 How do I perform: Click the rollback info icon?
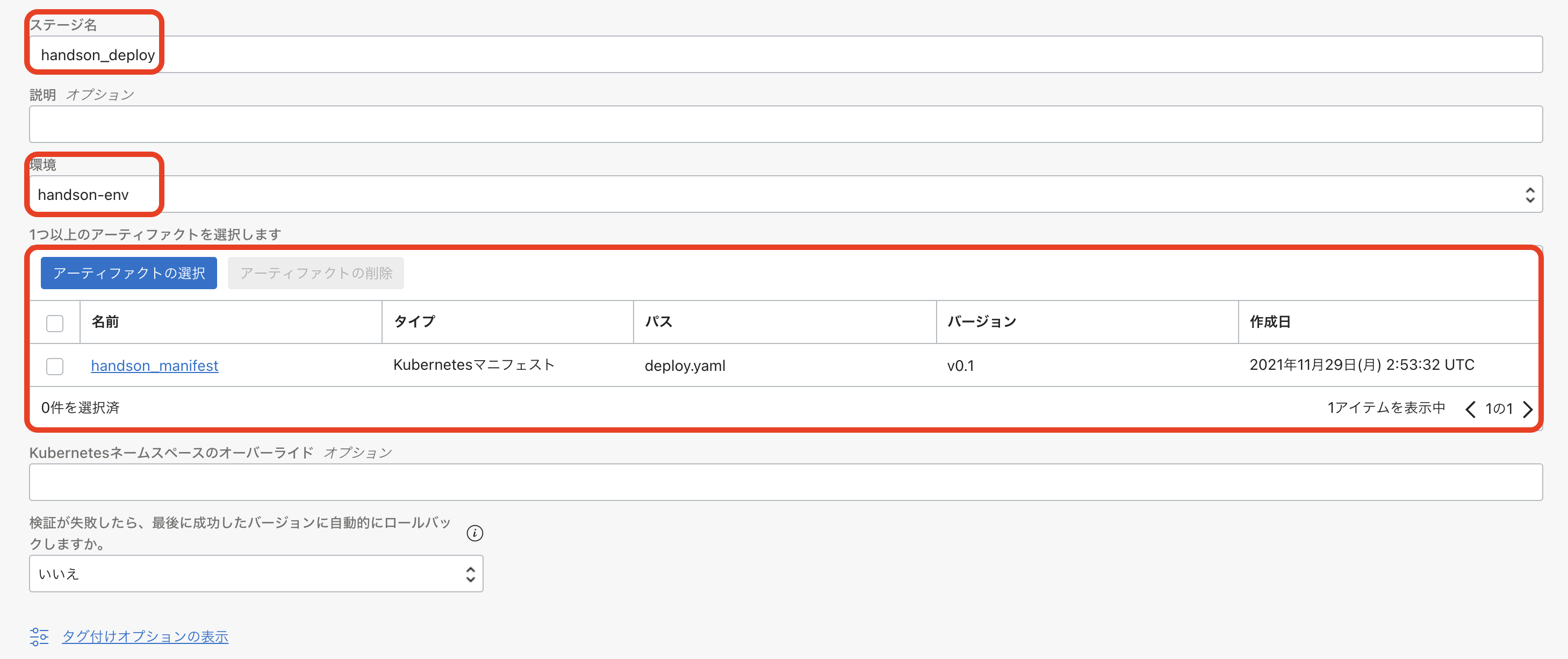474,533
